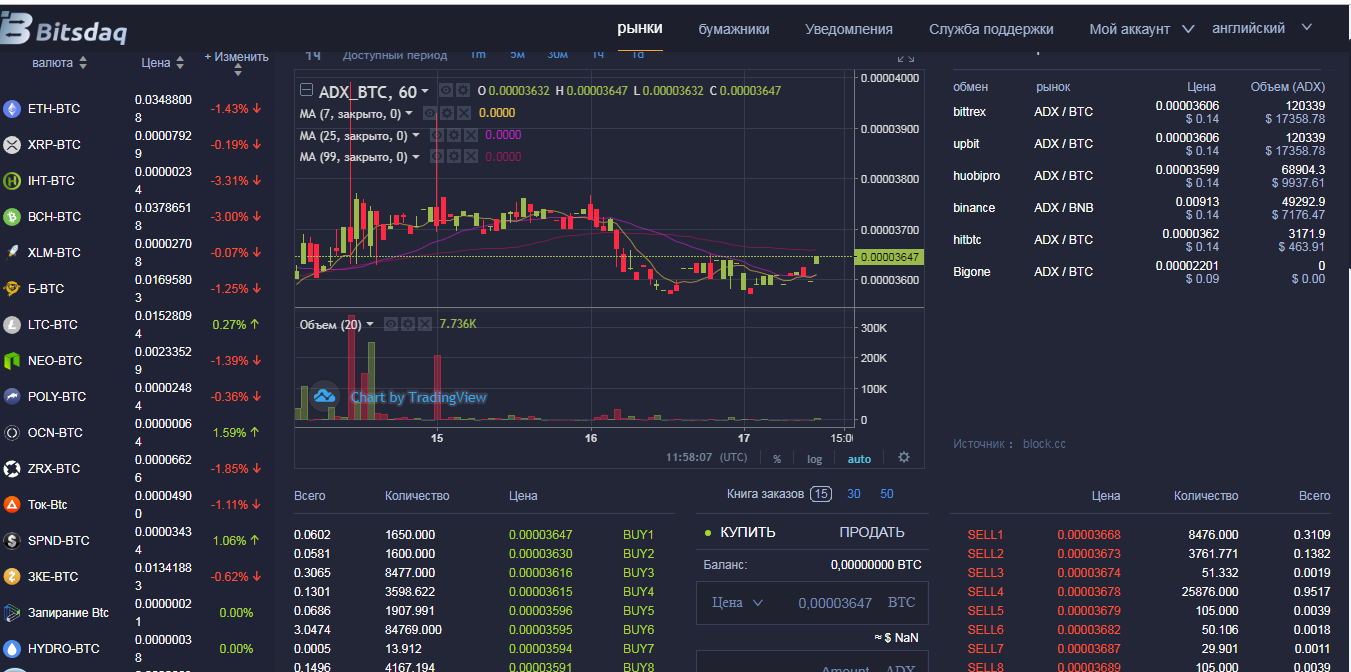Sort market list by валюта

click(60, 62)
